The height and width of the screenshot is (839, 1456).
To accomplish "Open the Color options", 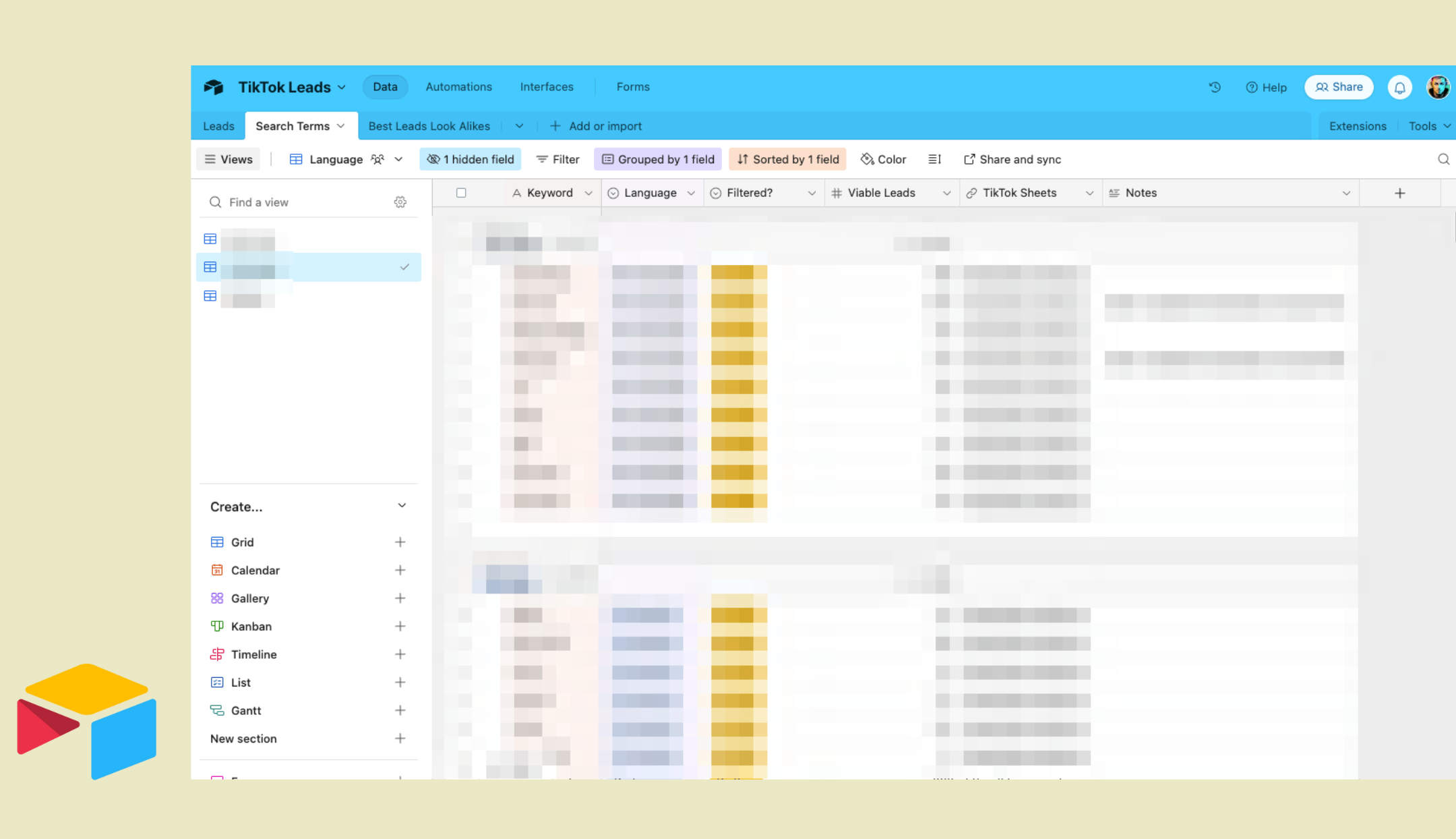I will 883,159.
